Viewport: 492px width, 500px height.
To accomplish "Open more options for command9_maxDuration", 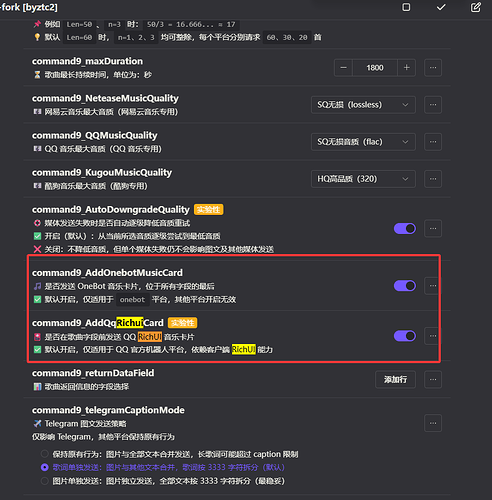I will coord(433,68).
